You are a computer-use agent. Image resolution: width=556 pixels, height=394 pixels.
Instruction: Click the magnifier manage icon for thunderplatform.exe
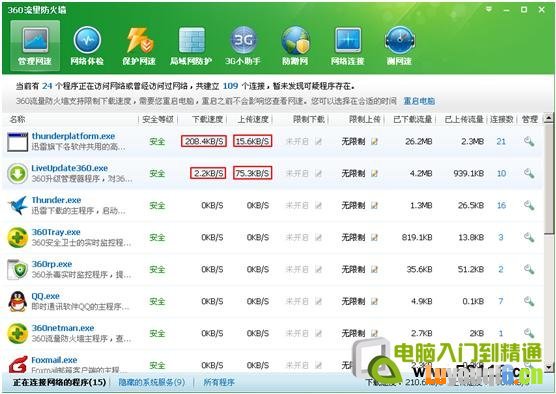pos(529,141)
